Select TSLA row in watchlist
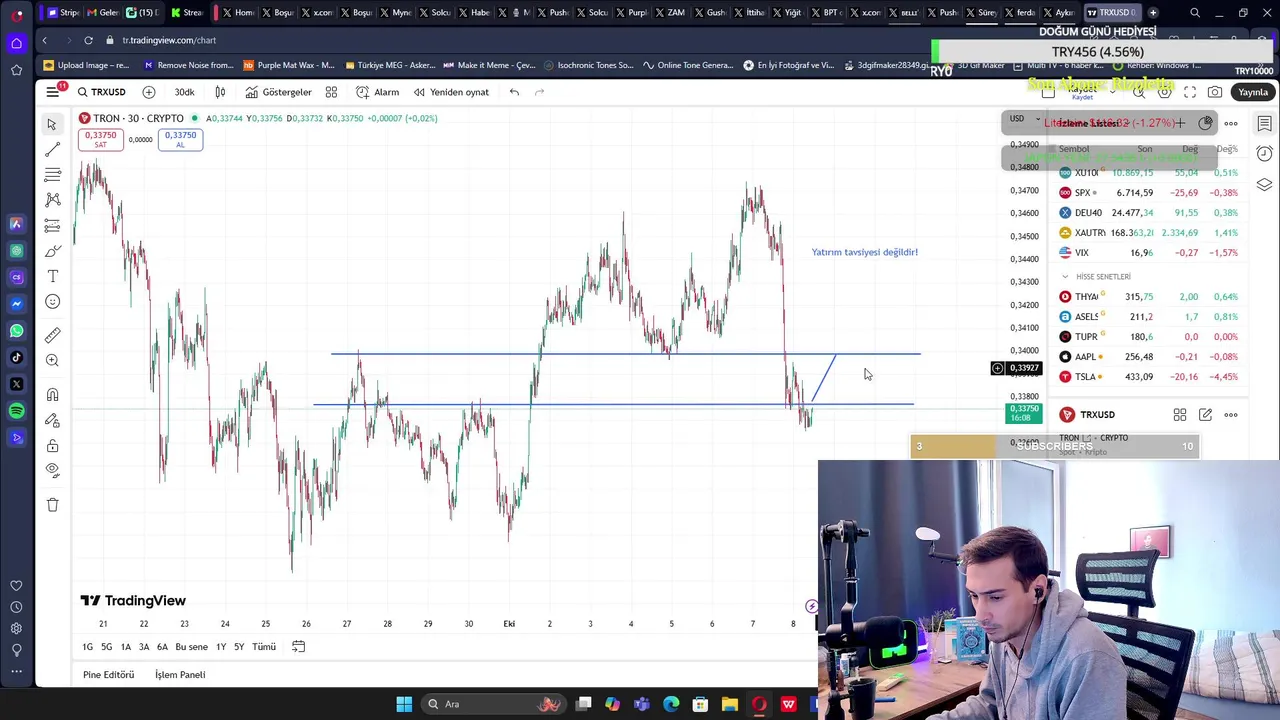The width and height of the screenshot is (1280, 720). tap(1149, 377)
